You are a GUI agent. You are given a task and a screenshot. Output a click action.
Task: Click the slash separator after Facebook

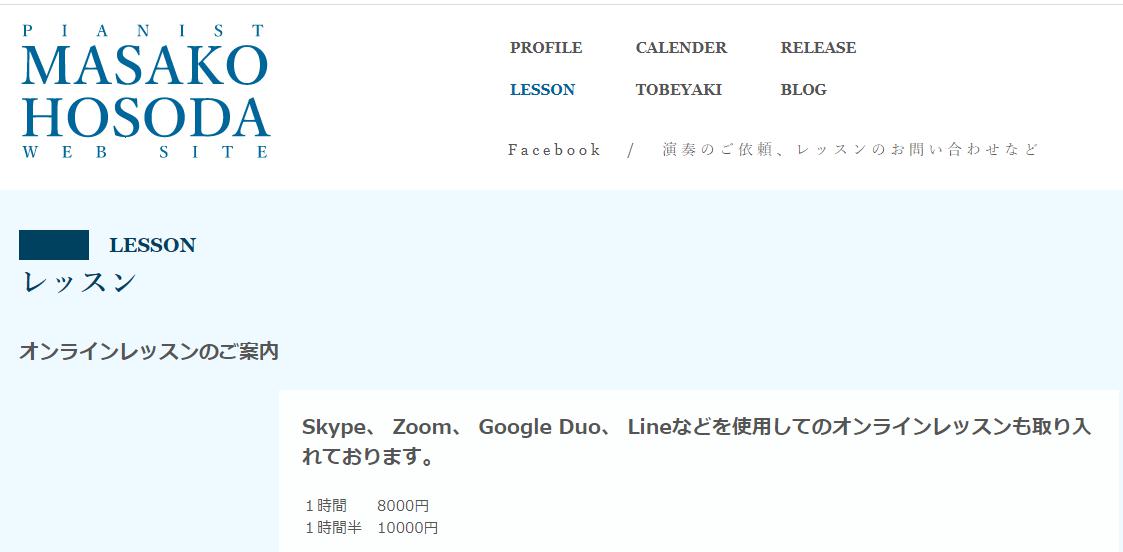point(631,150)
